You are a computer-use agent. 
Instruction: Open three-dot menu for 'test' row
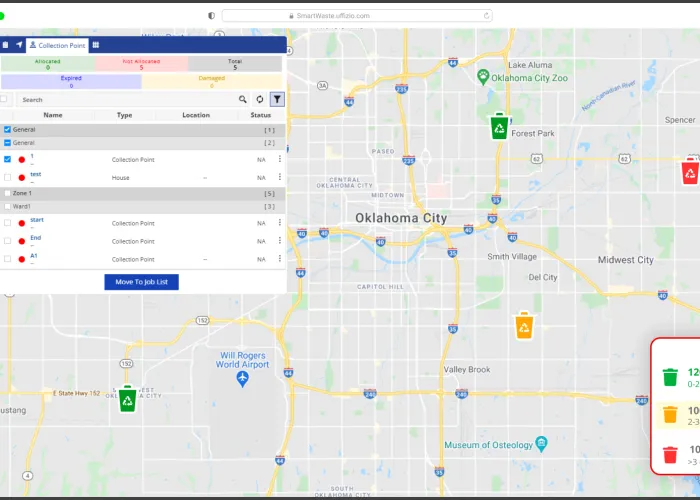(x=280, y=177)
